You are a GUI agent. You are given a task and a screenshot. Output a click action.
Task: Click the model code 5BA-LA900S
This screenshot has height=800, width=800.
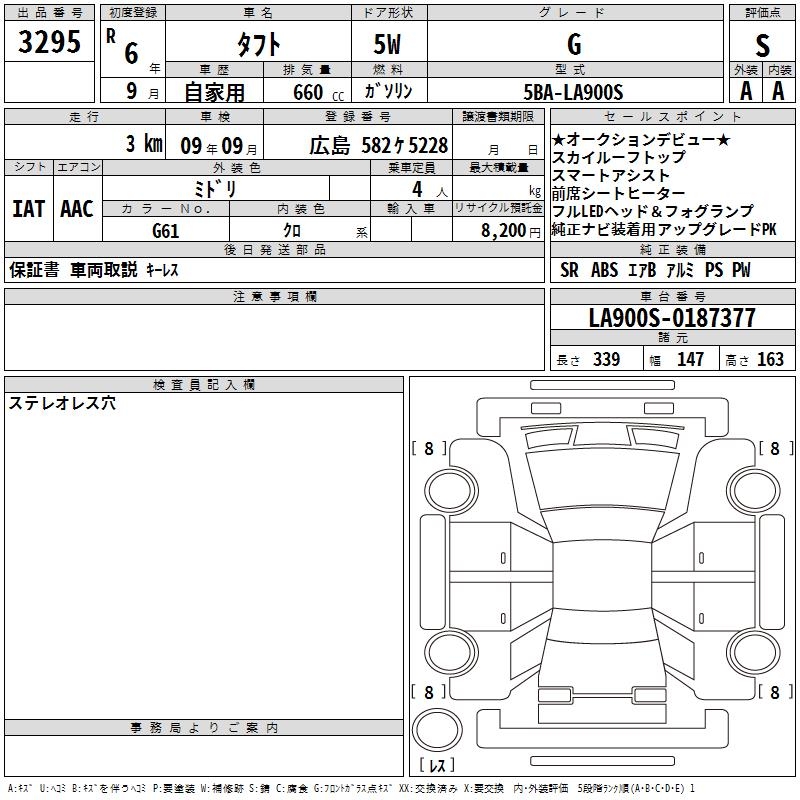(573, 92)
